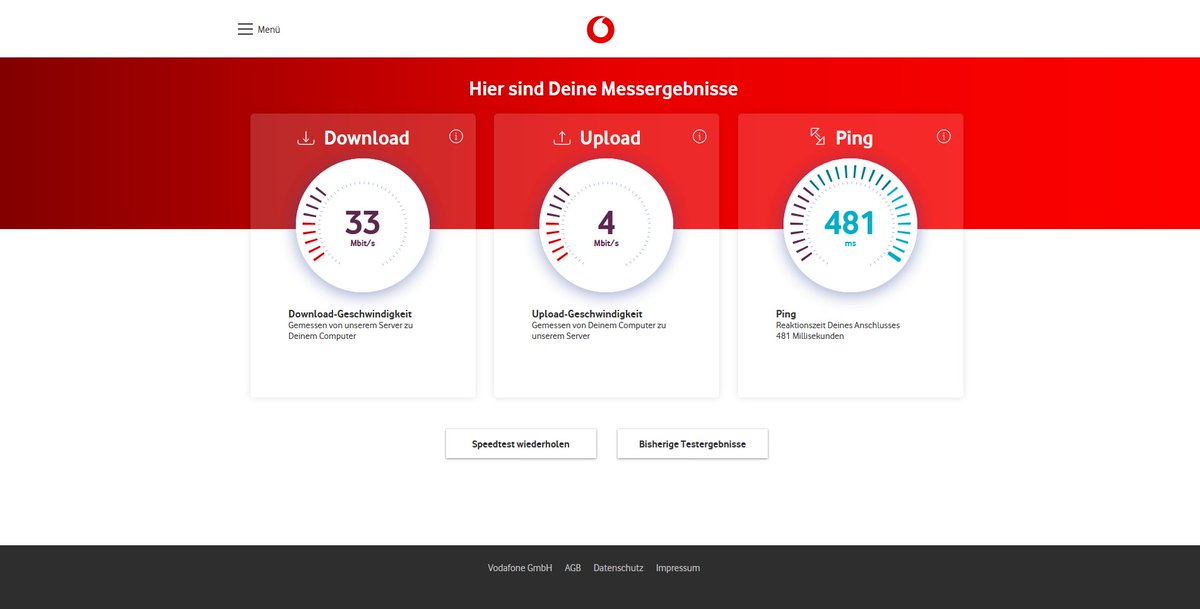Open the hamburger Menü icon

(x=245, y=29)
